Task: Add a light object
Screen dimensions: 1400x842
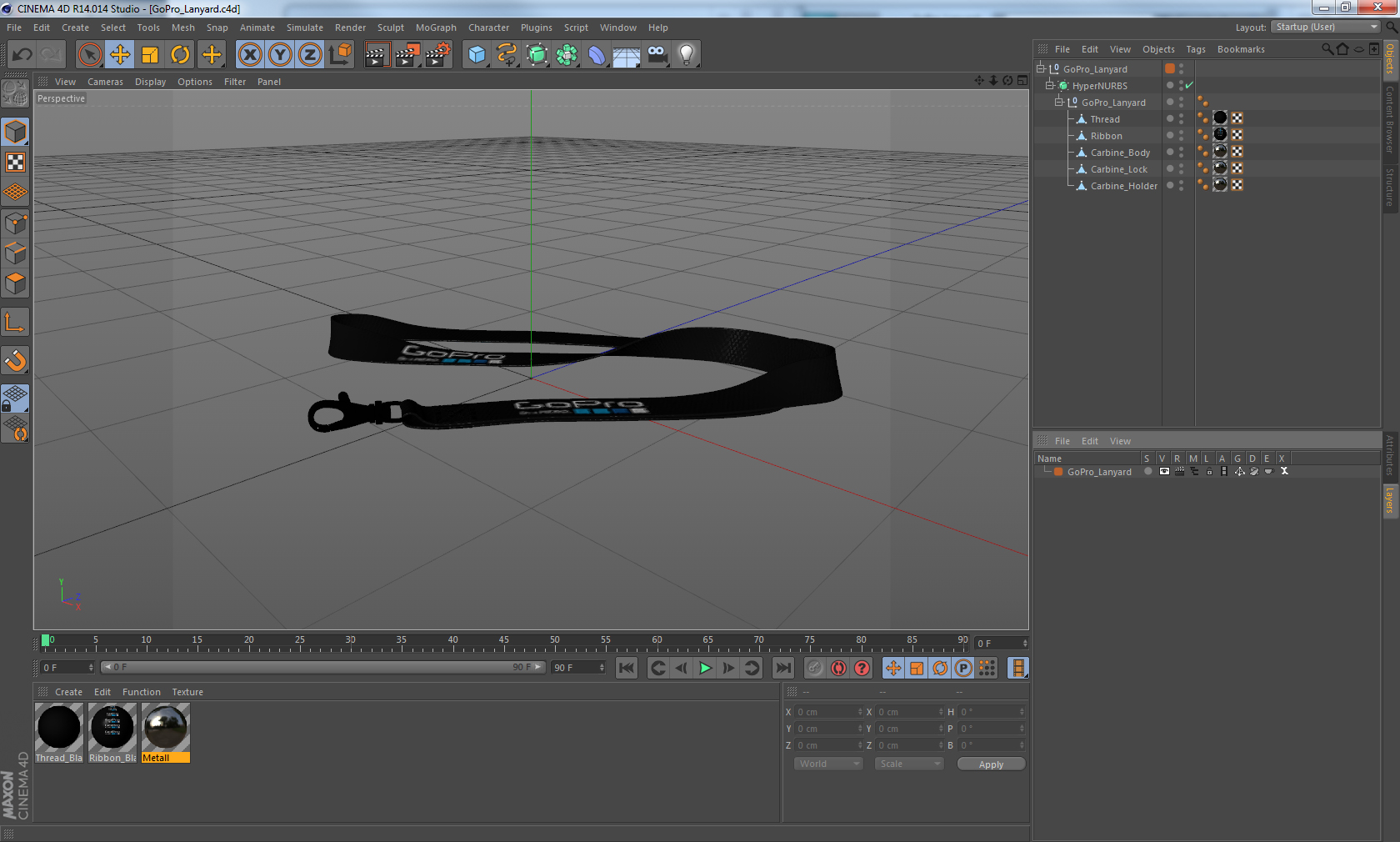Action: [687, 55]
